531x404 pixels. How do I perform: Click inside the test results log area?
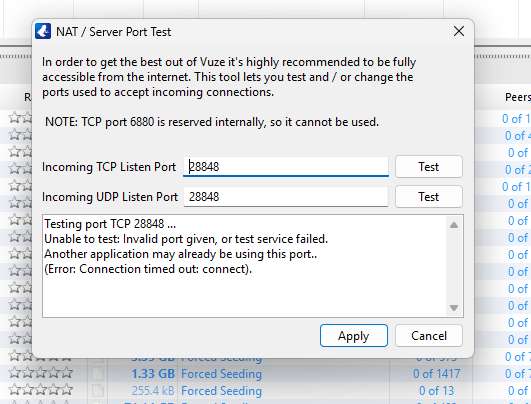245,266
